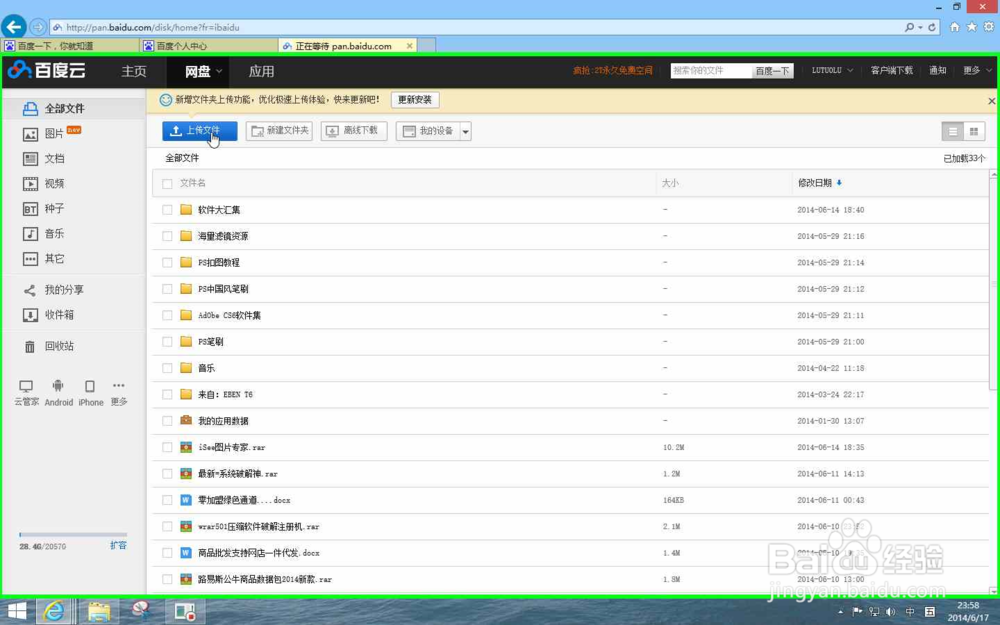Open the 通知 notifications menu
Image resolution: width=1000 pixels, height=625 pixels.
tap(937, 71)
